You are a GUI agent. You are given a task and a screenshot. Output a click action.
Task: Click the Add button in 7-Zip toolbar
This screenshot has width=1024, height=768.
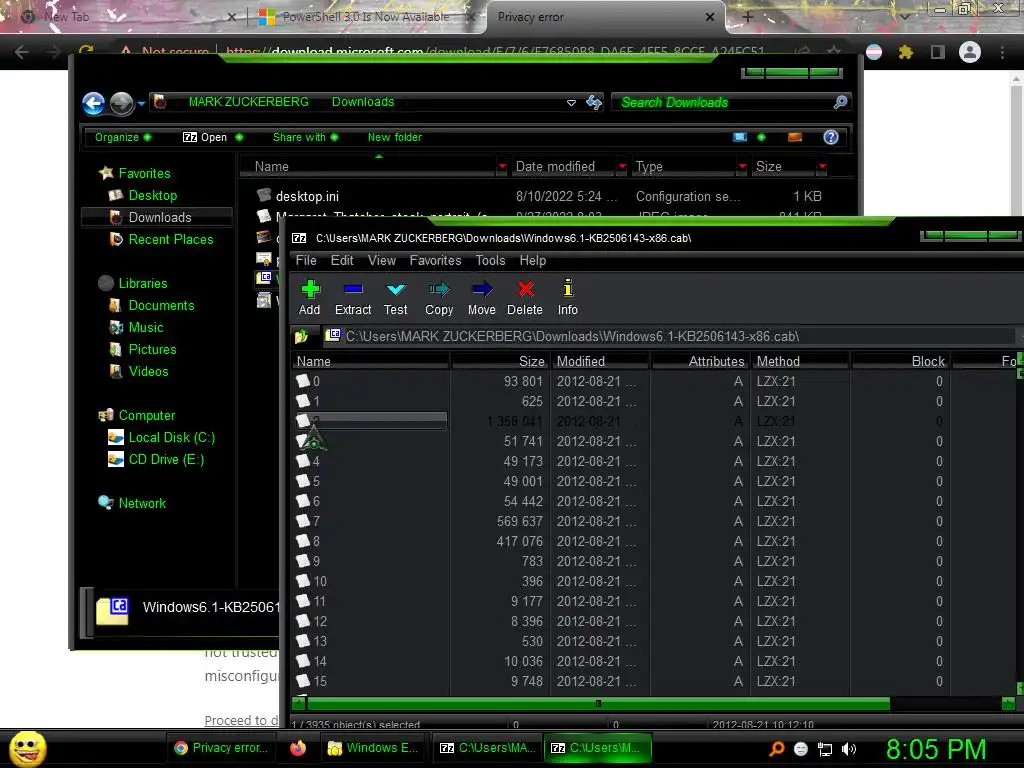click(310, 297)
